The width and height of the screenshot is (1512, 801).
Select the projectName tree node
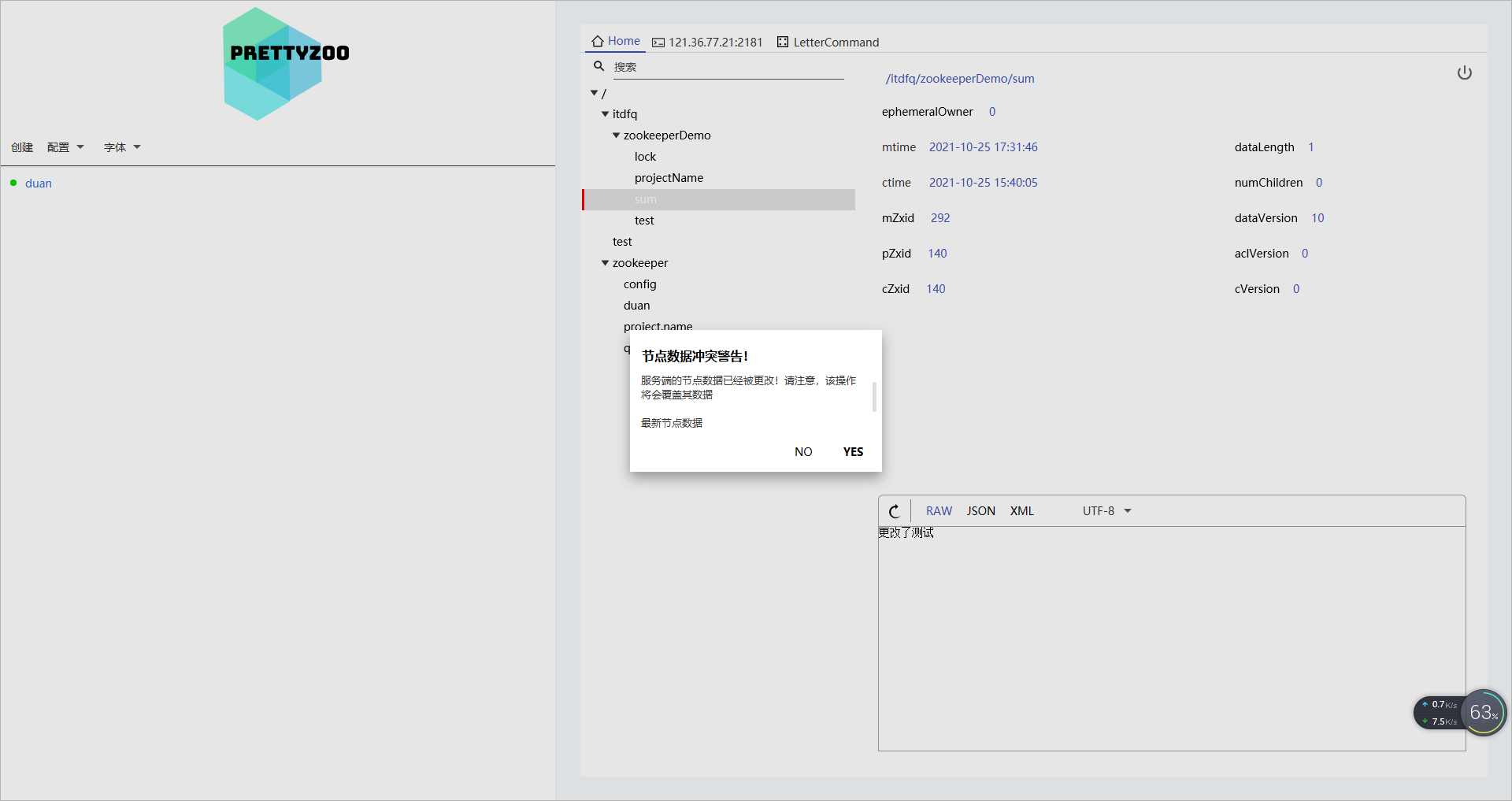pos(669,178)
